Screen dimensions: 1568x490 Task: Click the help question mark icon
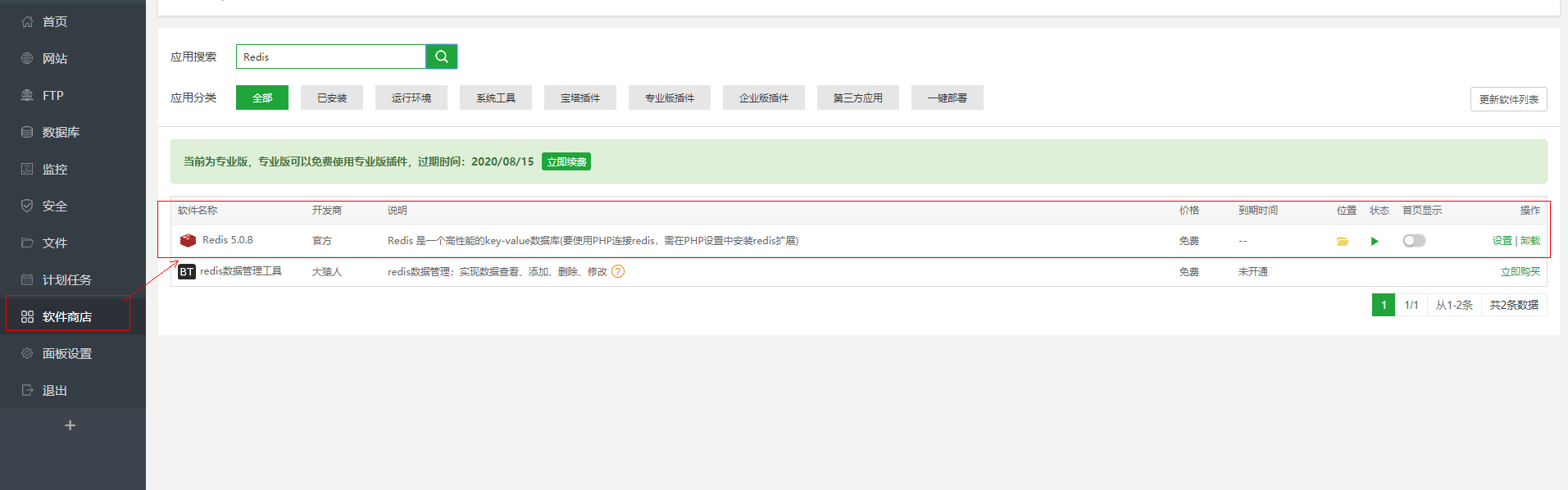pyautogui.click(x=618, y=271)
